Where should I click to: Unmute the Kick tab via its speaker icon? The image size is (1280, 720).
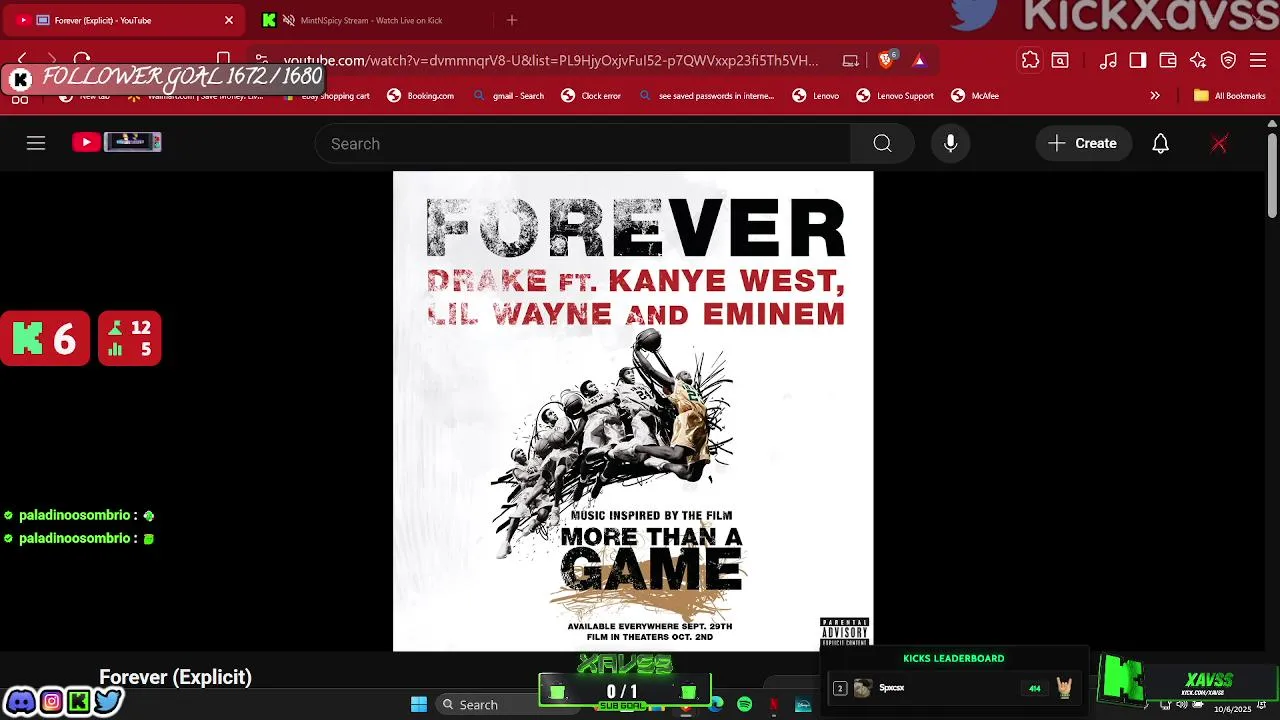(289, 20)
